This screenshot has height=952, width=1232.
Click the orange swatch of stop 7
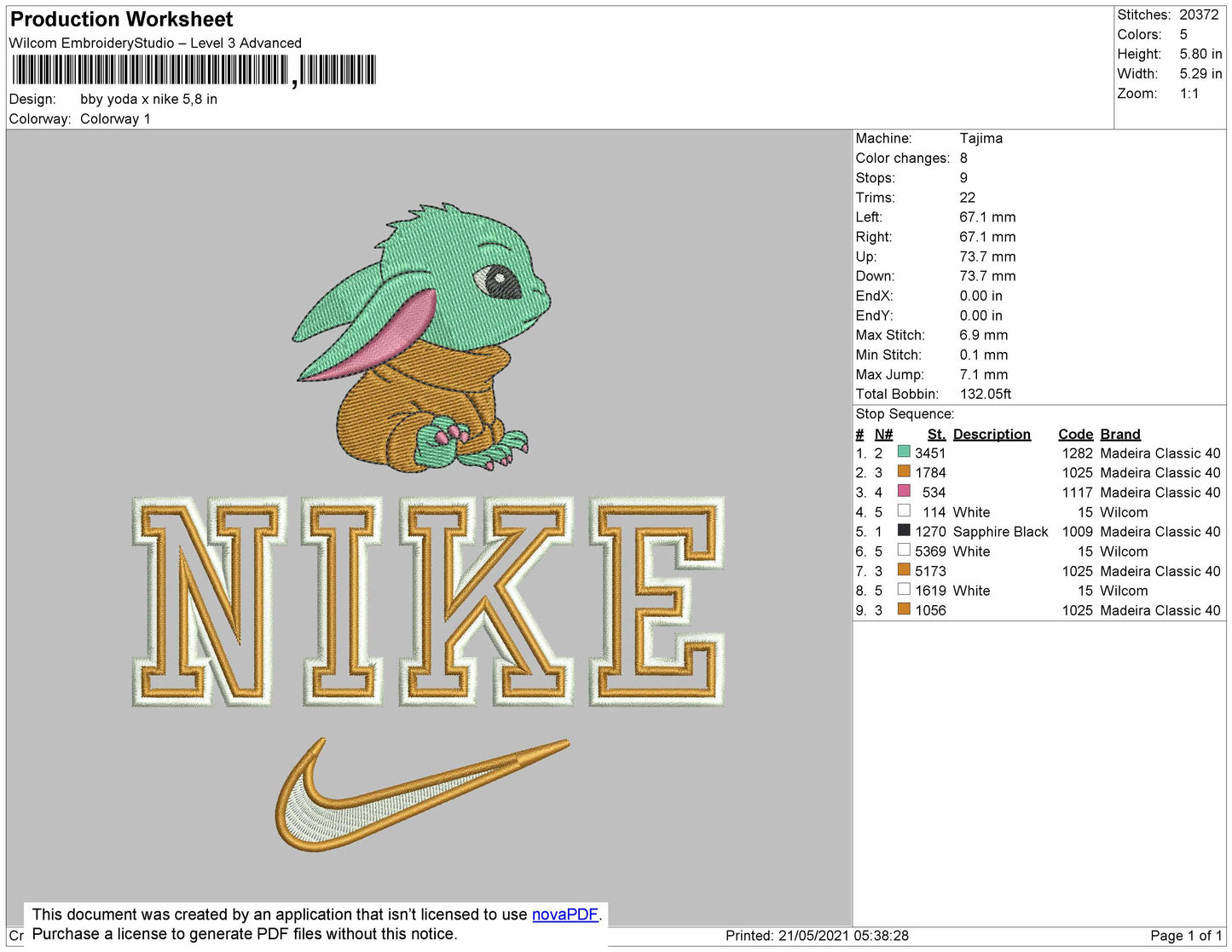click(904, 569)
